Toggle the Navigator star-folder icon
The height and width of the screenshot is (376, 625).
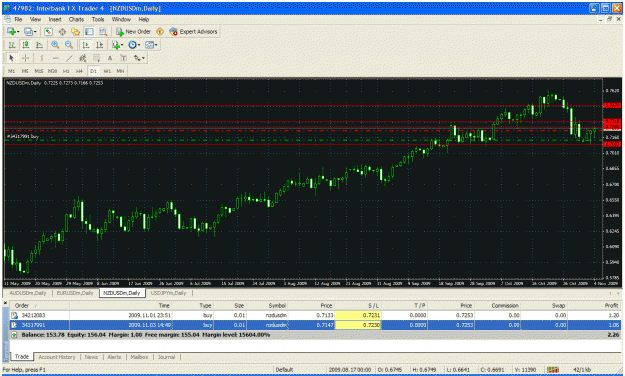click(75, 31)
